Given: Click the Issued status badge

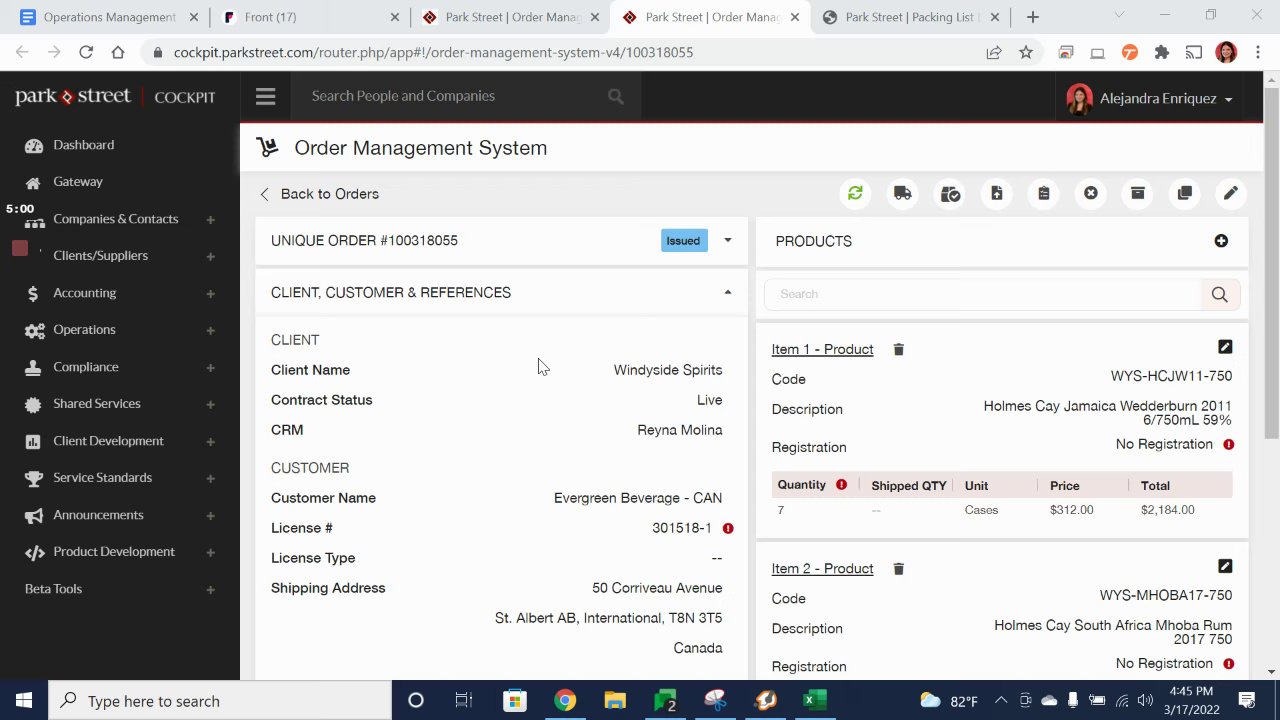Looking at the screenshot, I should tap(683, 240).
